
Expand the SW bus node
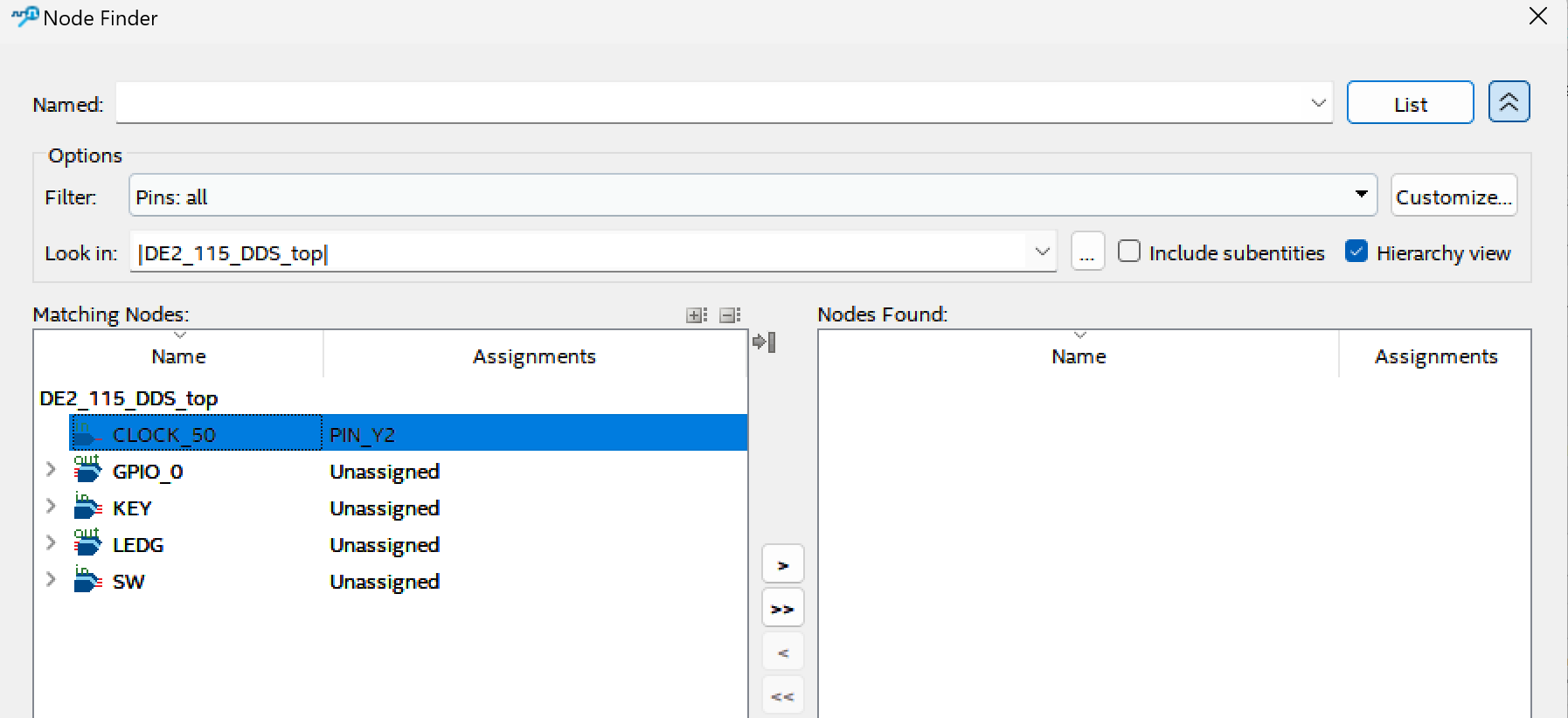point(51,580)
